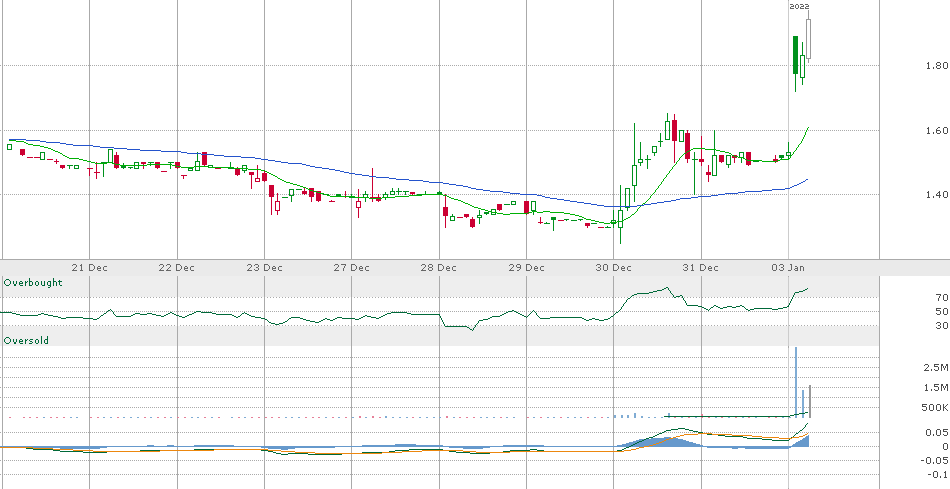Select the 03 Jan date label
The image size is (950, 489).
point(788,267)
